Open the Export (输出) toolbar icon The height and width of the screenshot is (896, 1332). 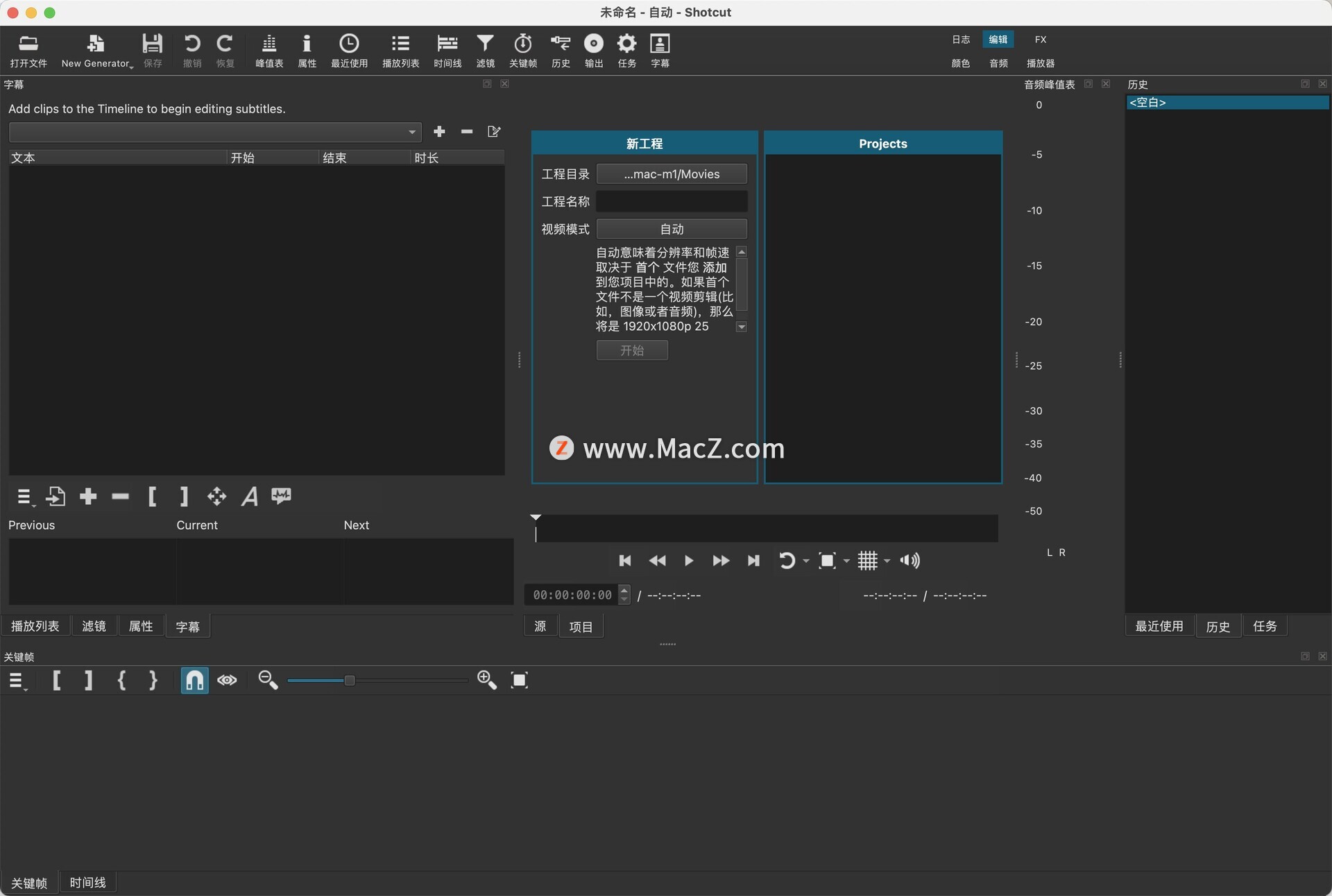(x=594, y=51)
